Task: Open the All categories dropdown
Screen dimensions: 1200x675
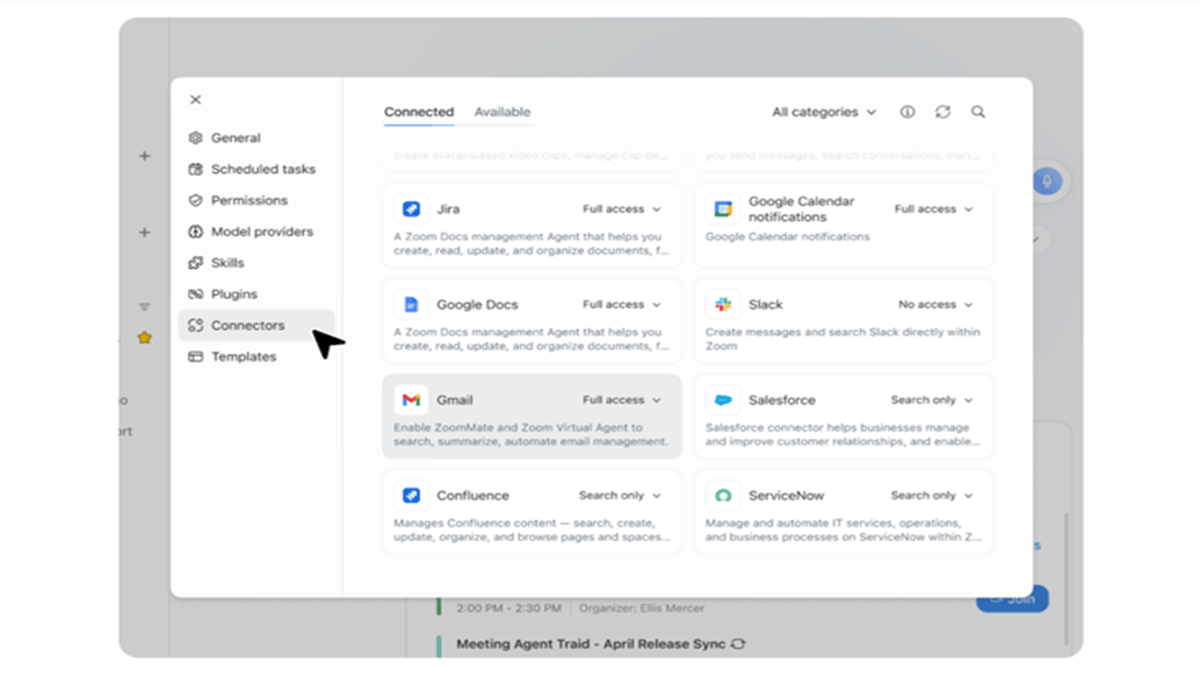Action: (824, 112)
